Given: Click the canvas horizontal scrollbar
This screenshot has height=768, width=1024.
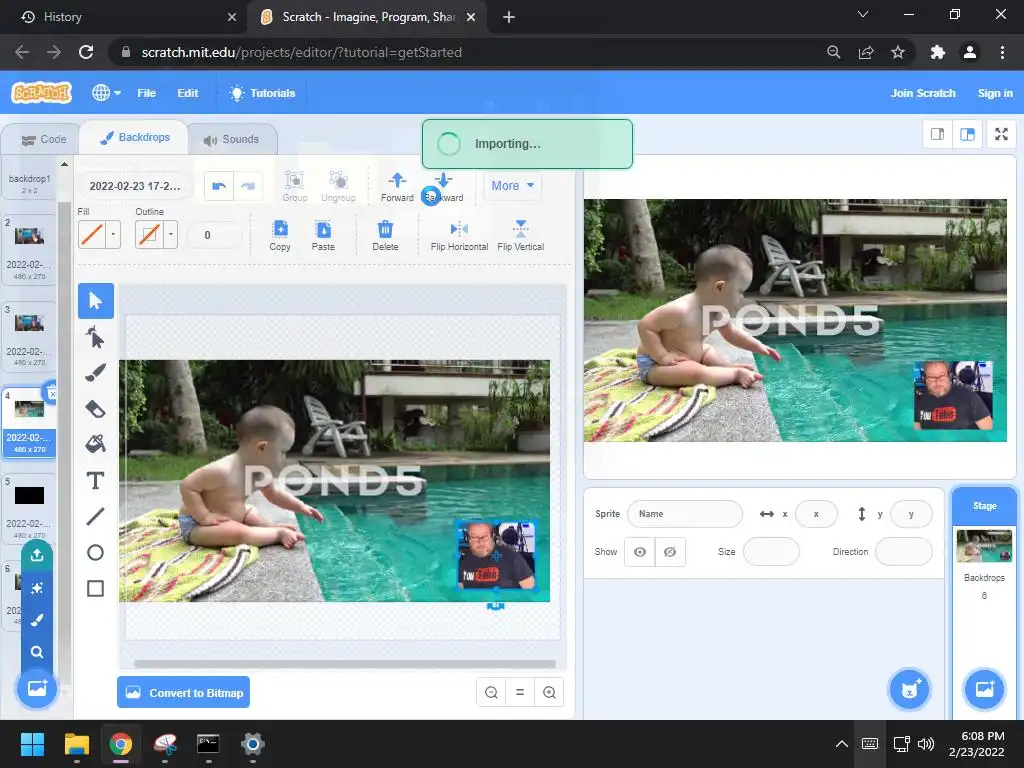Looking at the screenshot, I should pos(344,664).
